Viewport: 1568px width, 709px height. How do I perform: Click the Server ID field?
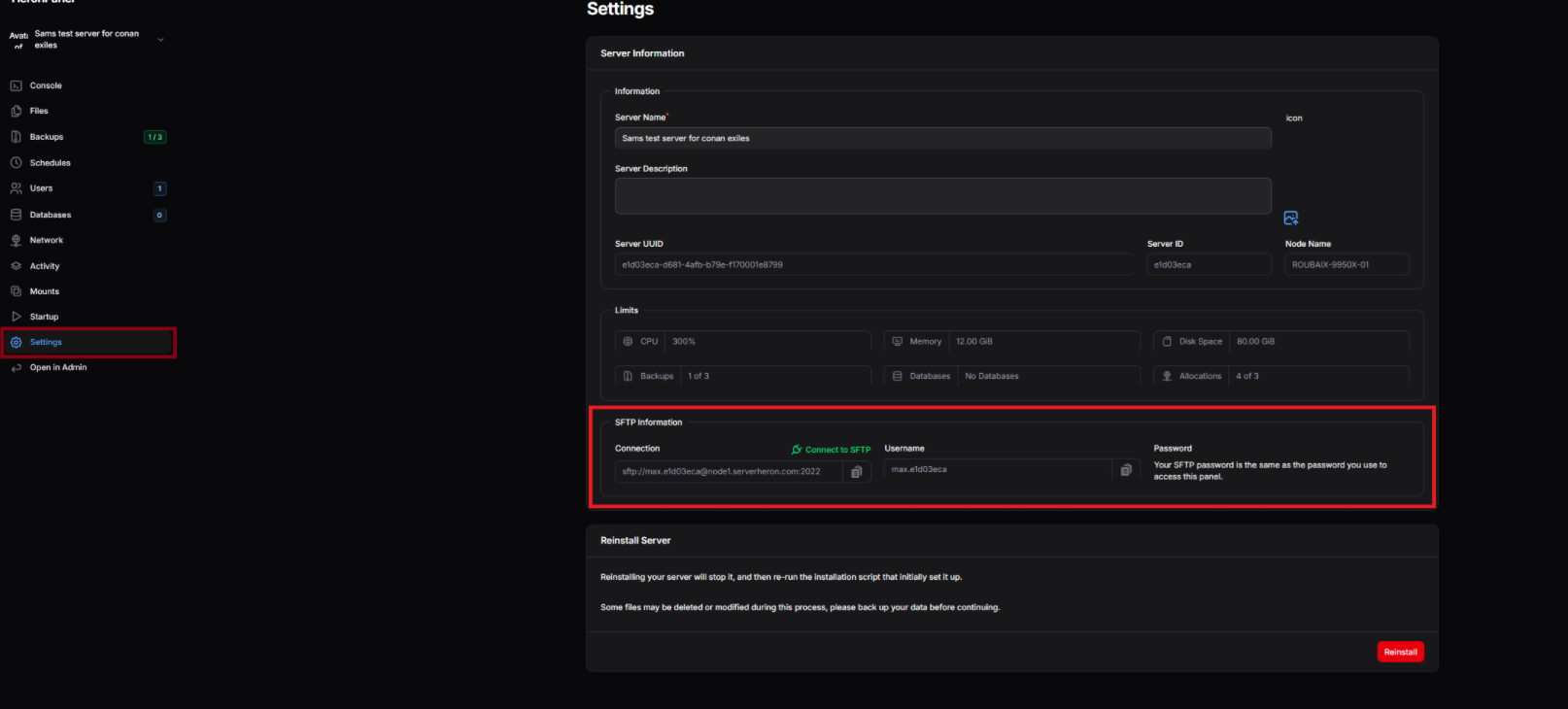click(x=1209, y=264)
